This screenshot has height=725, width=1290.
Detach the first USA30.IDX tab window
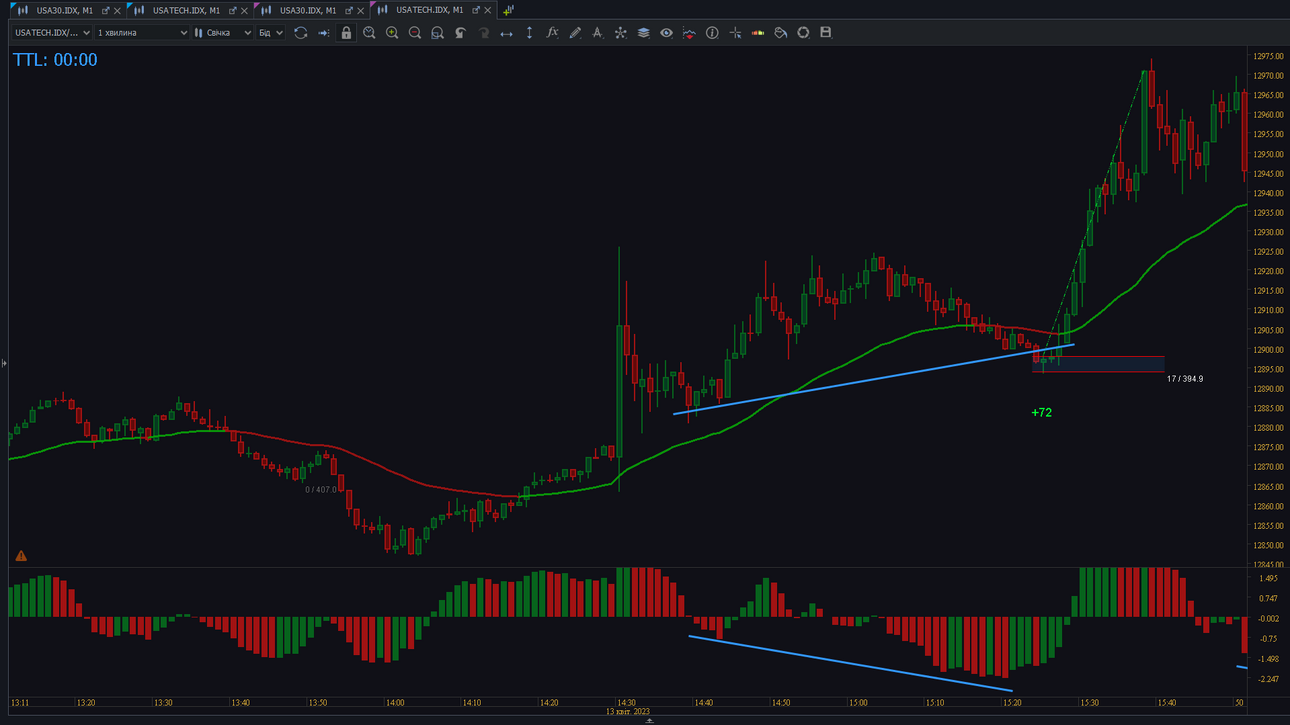106,11
